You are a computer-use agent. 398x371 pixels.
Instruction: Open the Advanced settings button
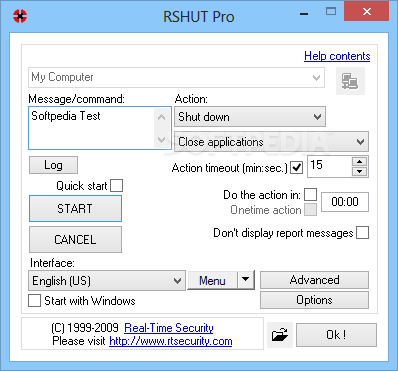(314, 280)
